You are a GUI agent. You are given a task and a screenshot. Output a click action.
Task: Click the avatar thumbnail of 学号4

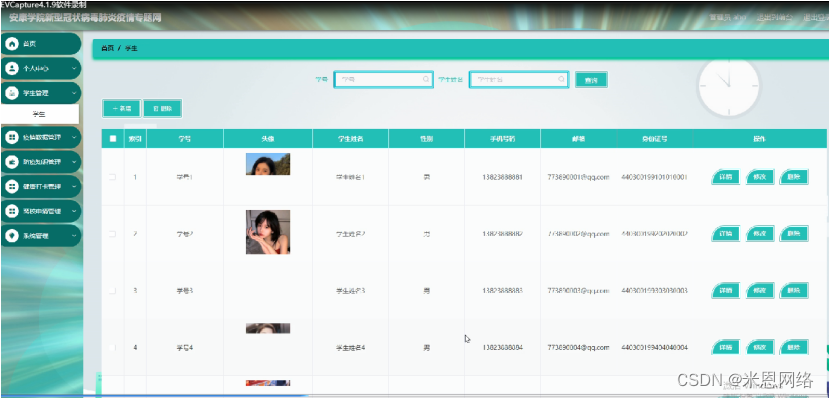(268, 328)
